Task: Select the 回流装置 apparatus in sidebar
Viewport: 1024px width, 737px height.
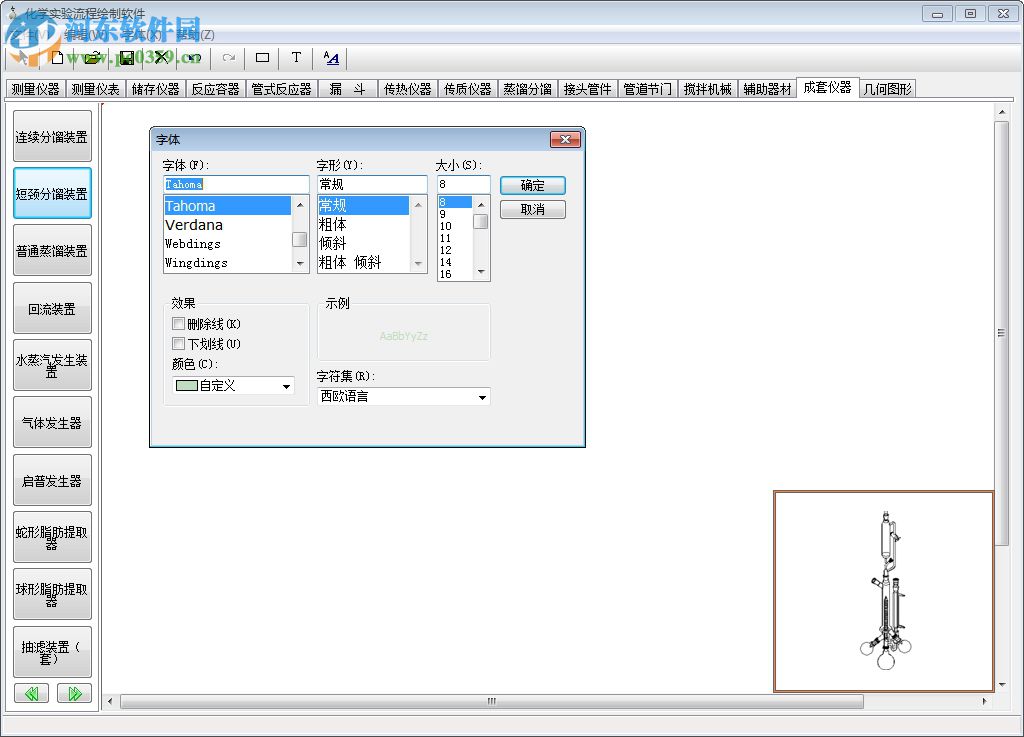Action: pyautogui.click(x=52, y=308)
